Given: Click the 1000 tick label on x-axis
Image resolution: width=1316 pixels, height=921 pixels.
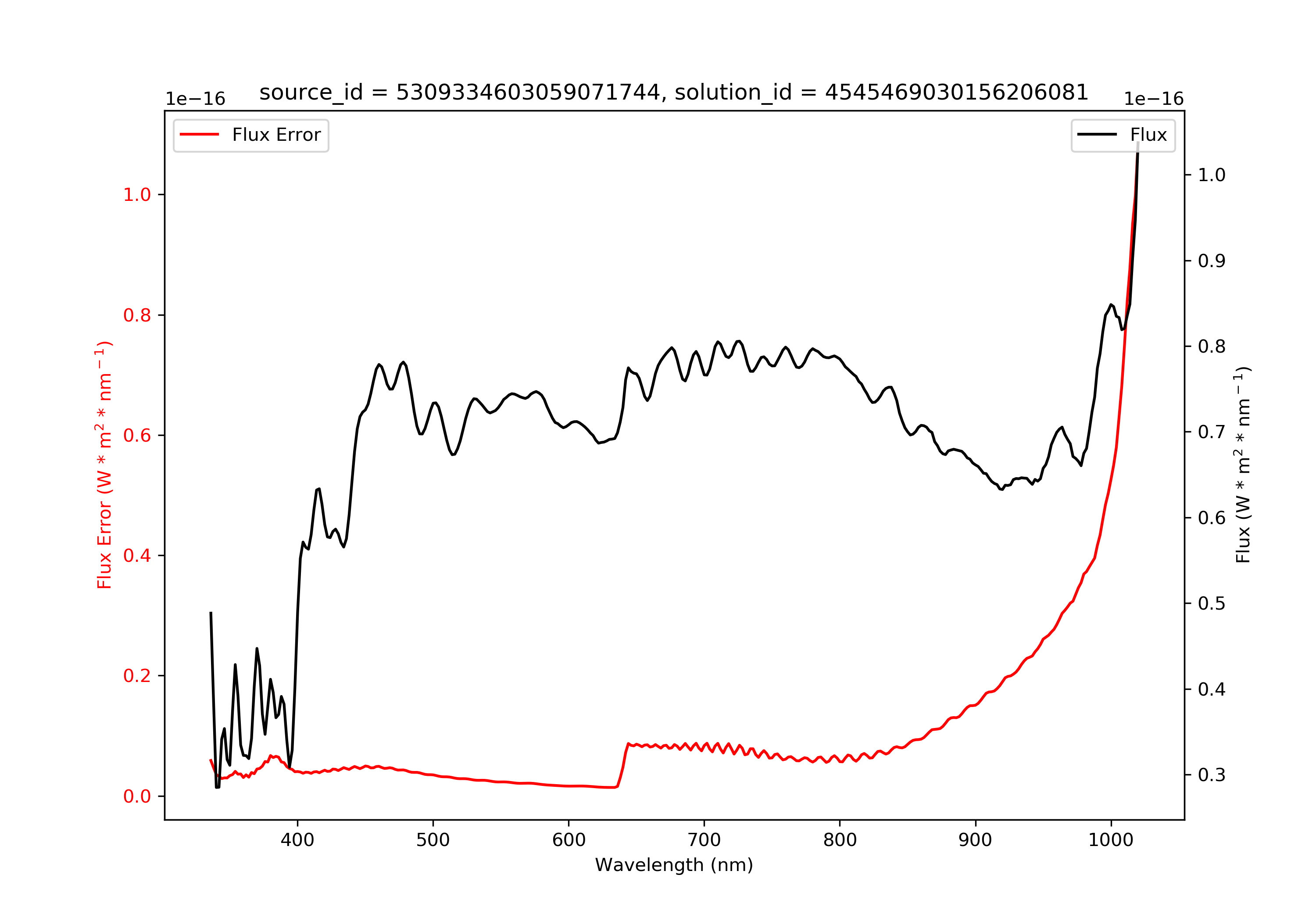Looking at the screenshot, I should (1111, 840).
